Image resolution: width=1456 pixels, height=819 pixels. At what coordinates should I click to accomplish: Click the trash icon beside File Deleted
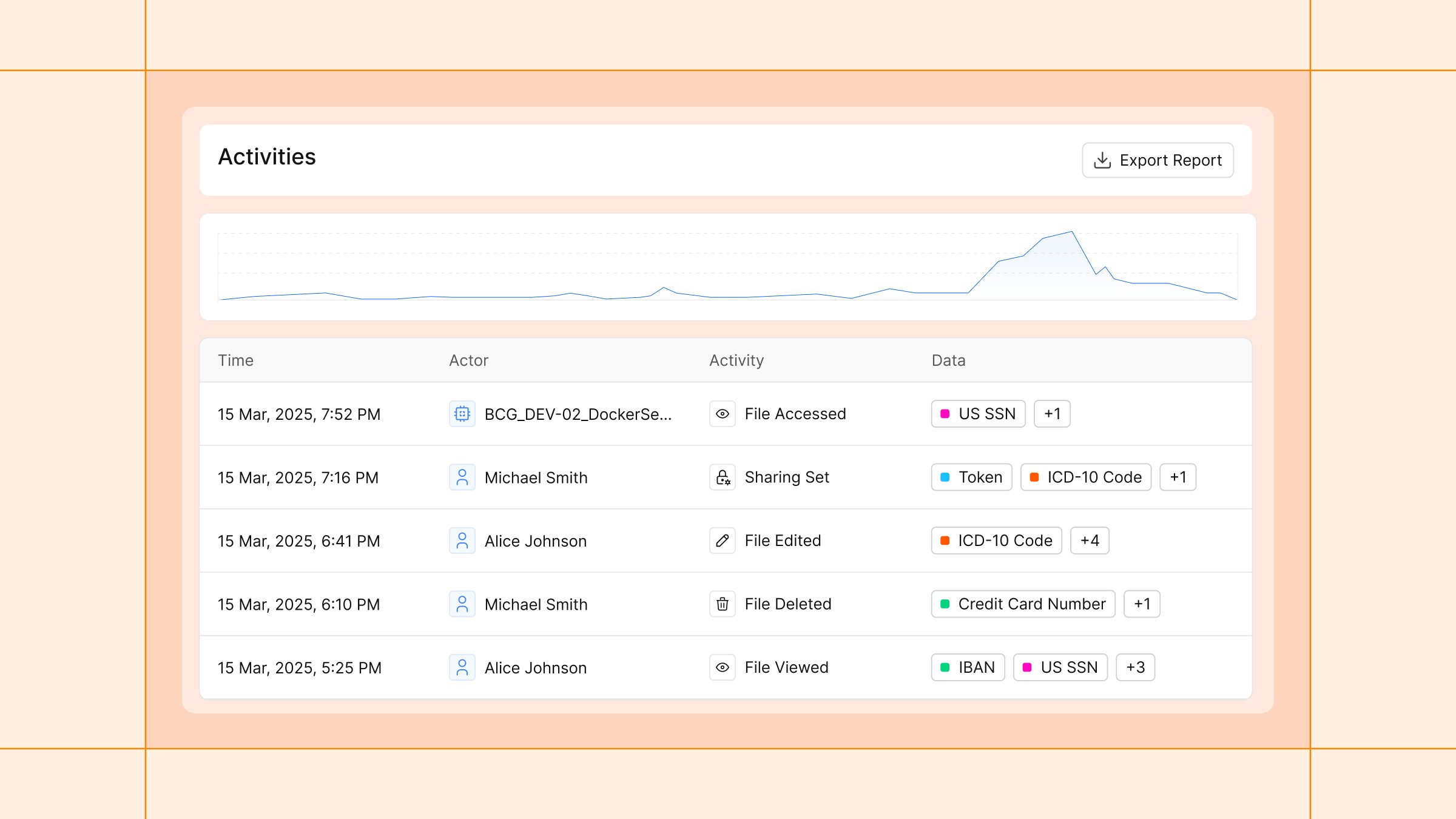(723, 604)
